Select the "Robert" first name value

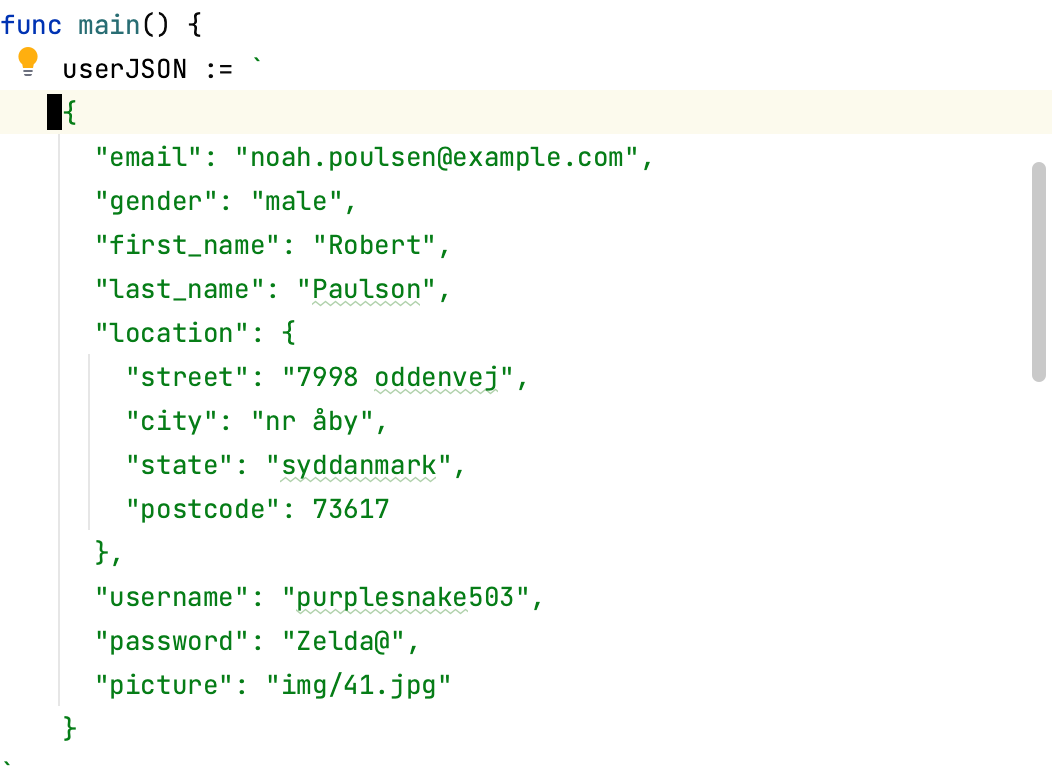point(375,245)
